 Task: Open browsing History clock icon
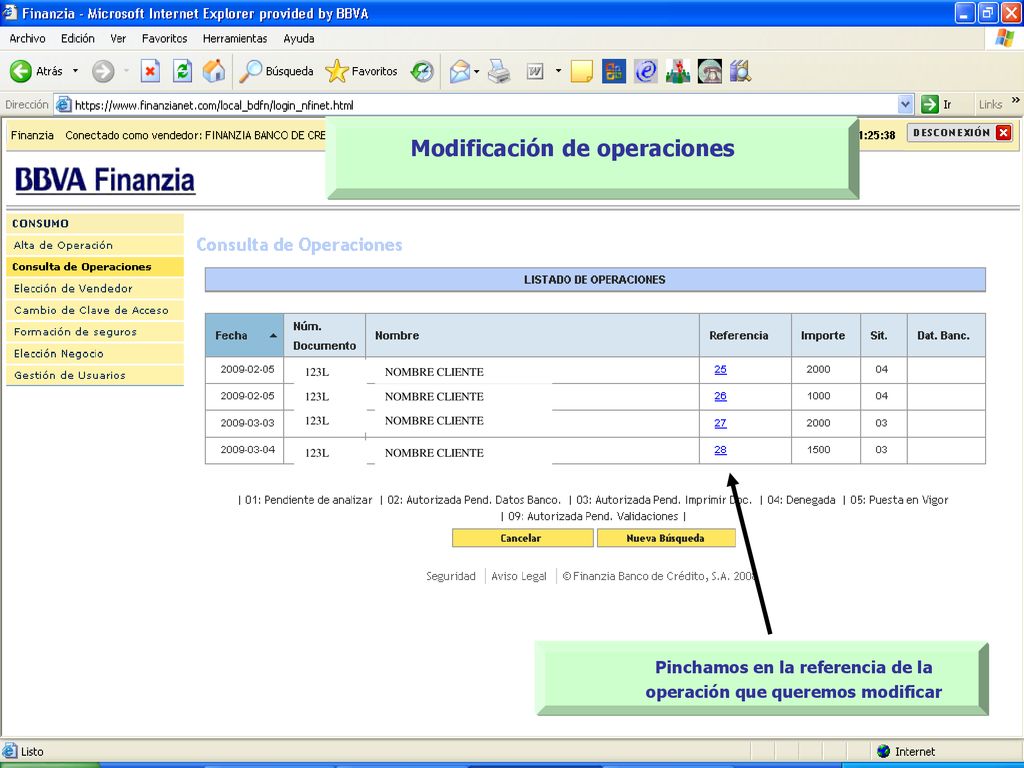pos(422,71)
